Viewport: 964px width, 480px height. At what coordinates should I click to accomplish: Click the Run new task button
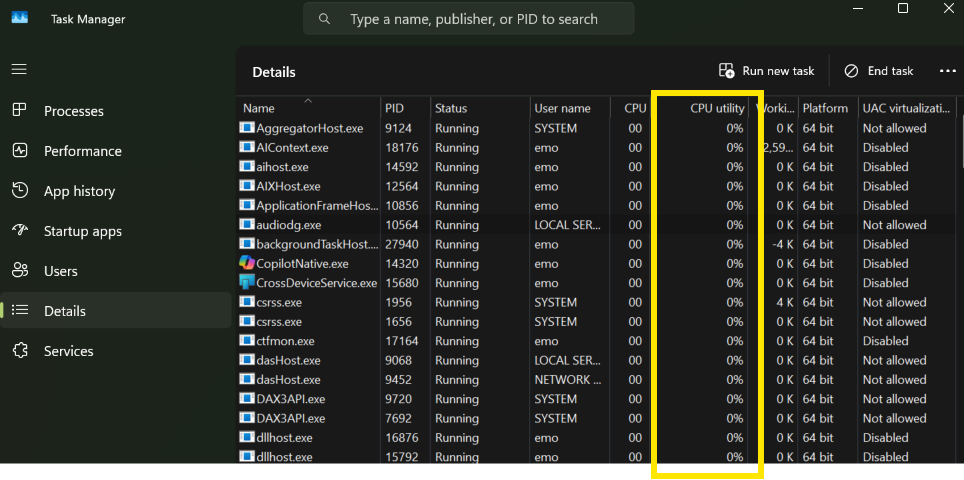[766, 71]
